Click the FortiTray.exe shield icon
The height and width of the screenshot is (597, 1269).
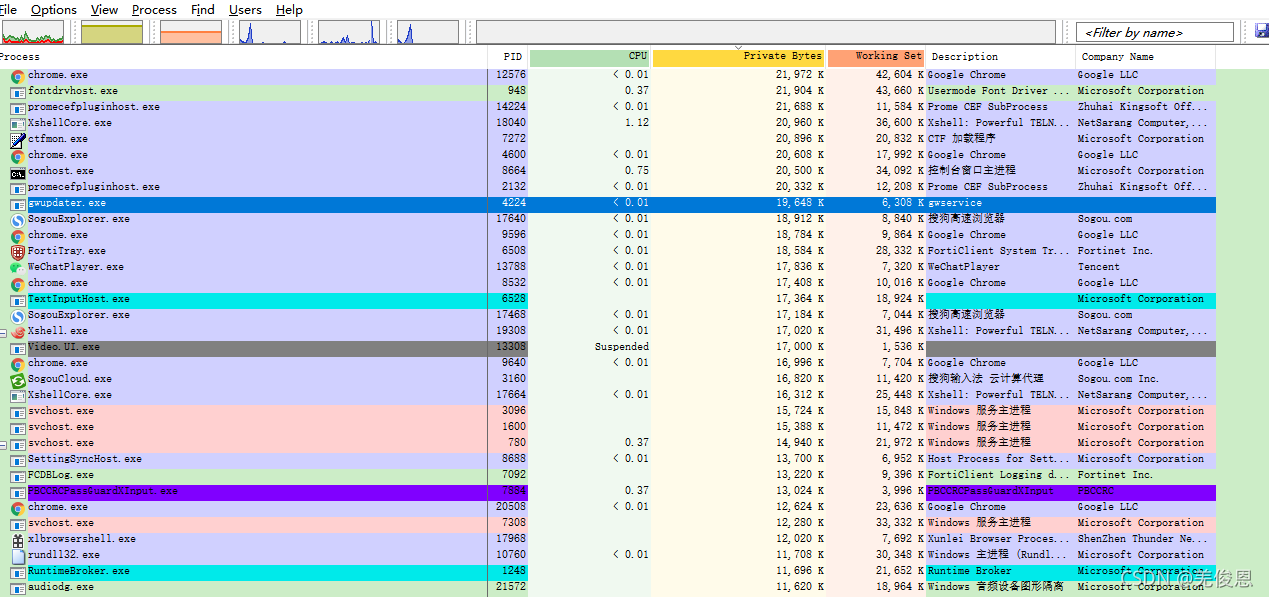tap(18, 251)
